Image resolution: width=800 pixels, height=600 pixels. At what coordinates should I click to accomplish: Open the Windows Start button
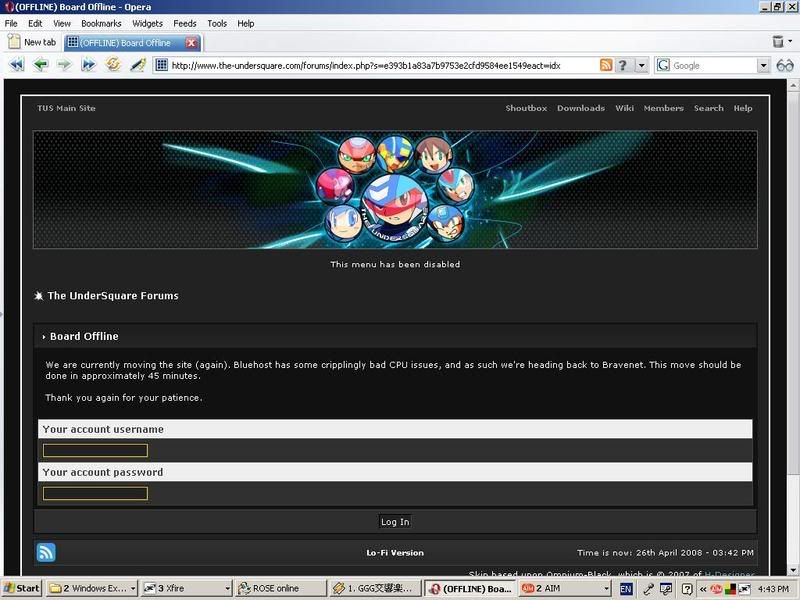[x=22, y=588]
